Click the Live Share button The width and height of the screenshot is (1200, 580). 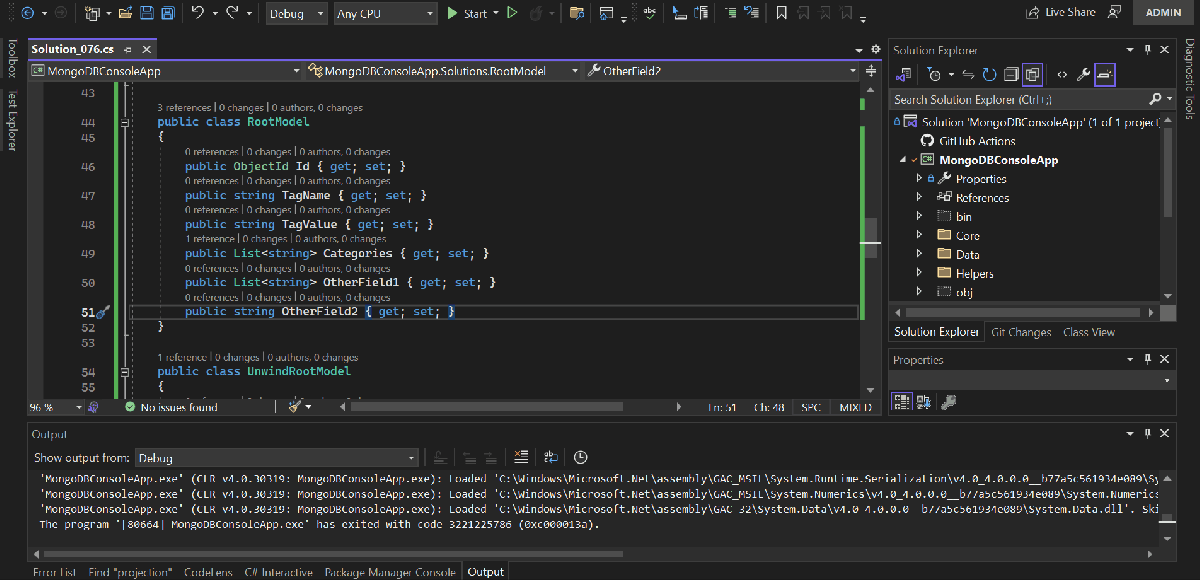point(1060,12)
